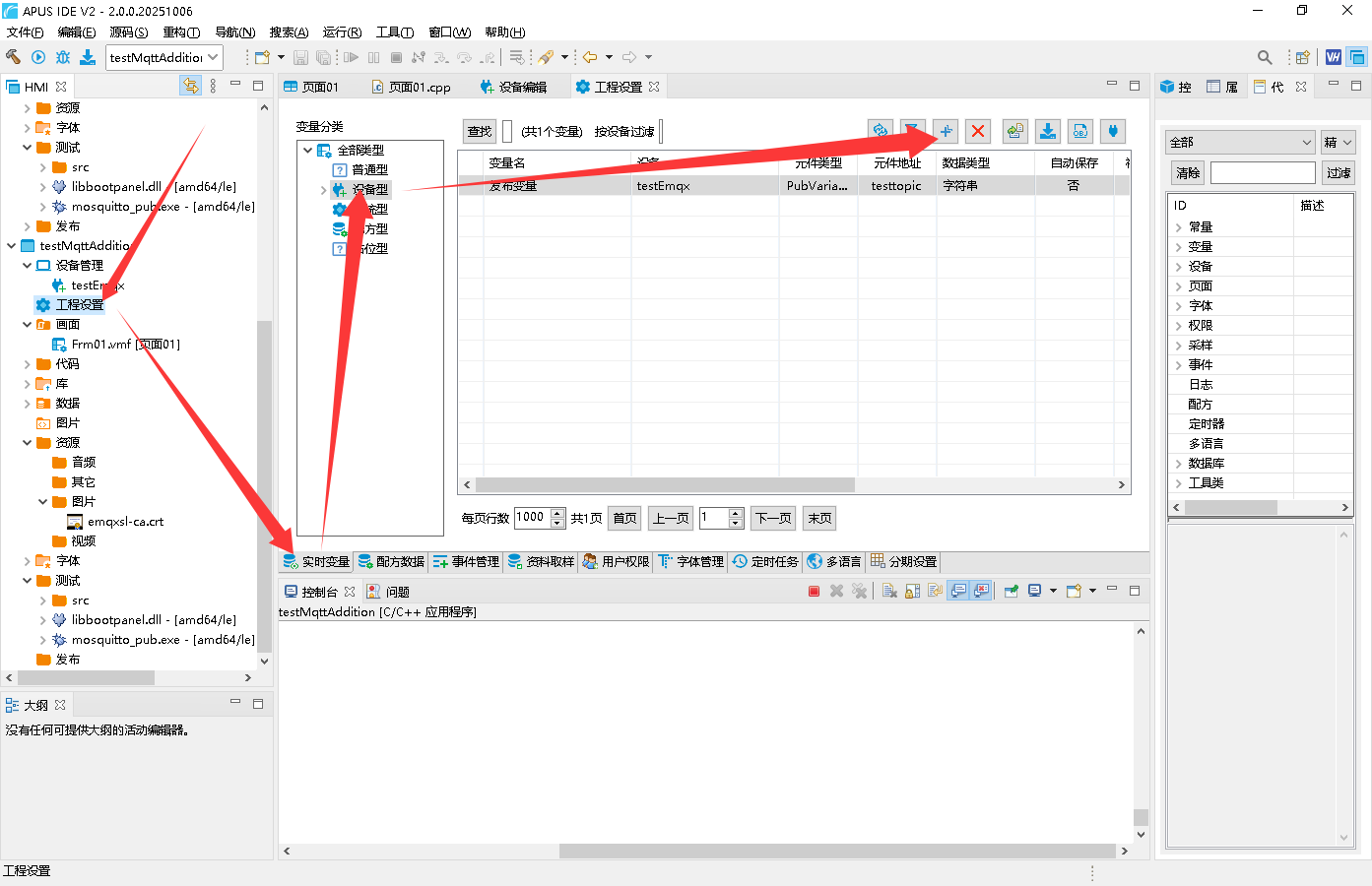Click the 每页行数 rows-per-page field

[533, 518]
